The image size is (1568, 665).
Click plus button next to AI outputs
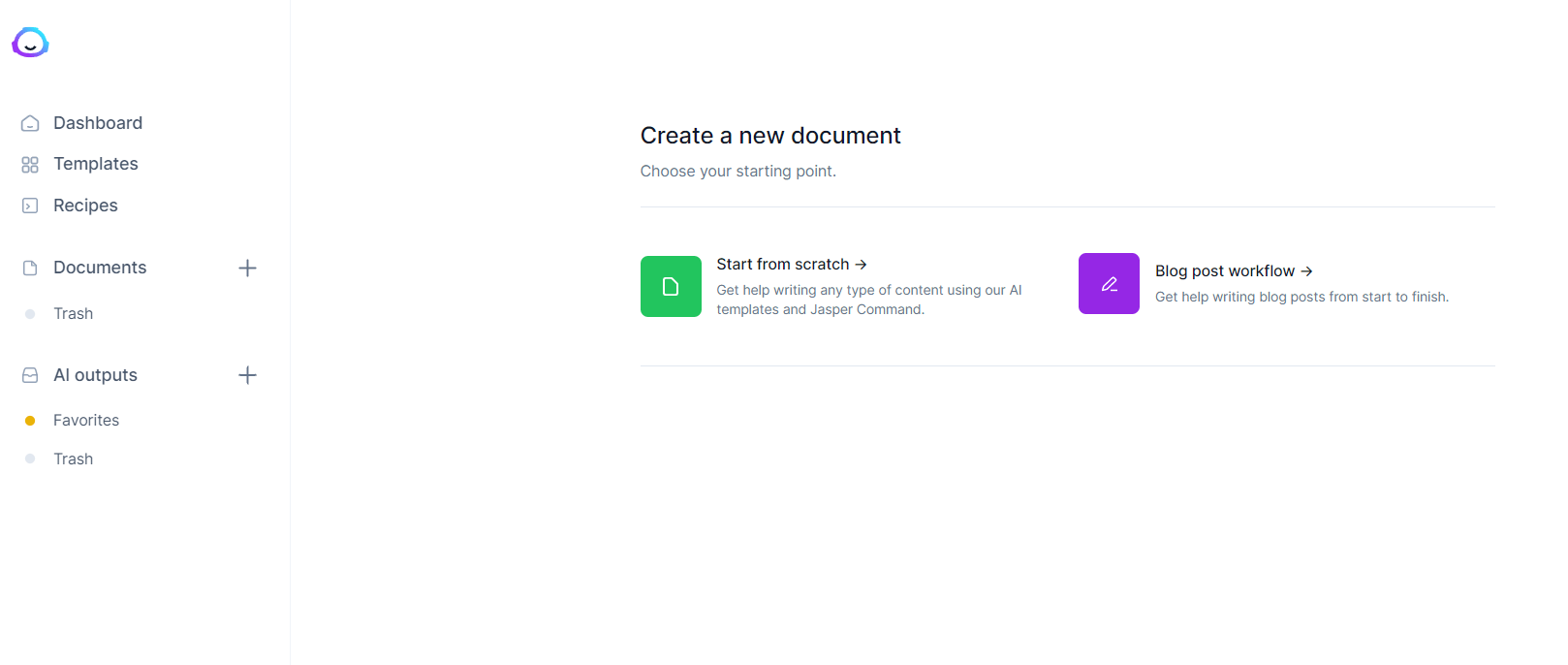pos(247,375)
